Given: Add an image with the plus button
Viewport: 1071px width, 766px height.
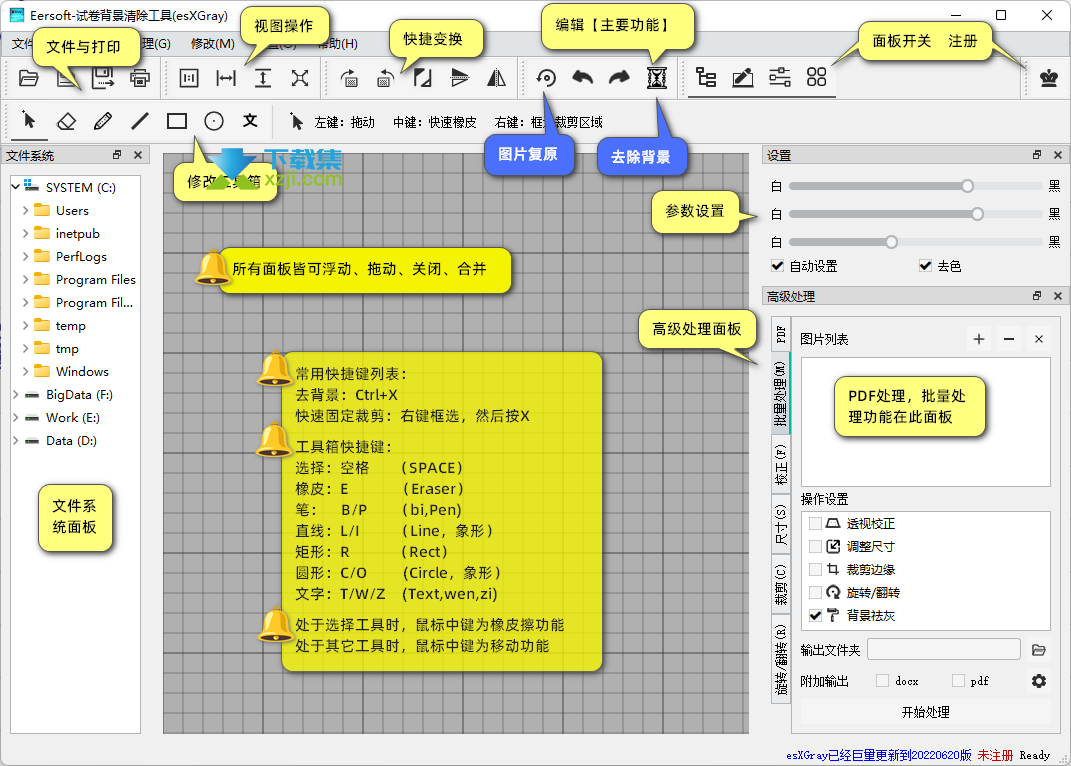Looking at the screenshot, I should coord(979,339).
